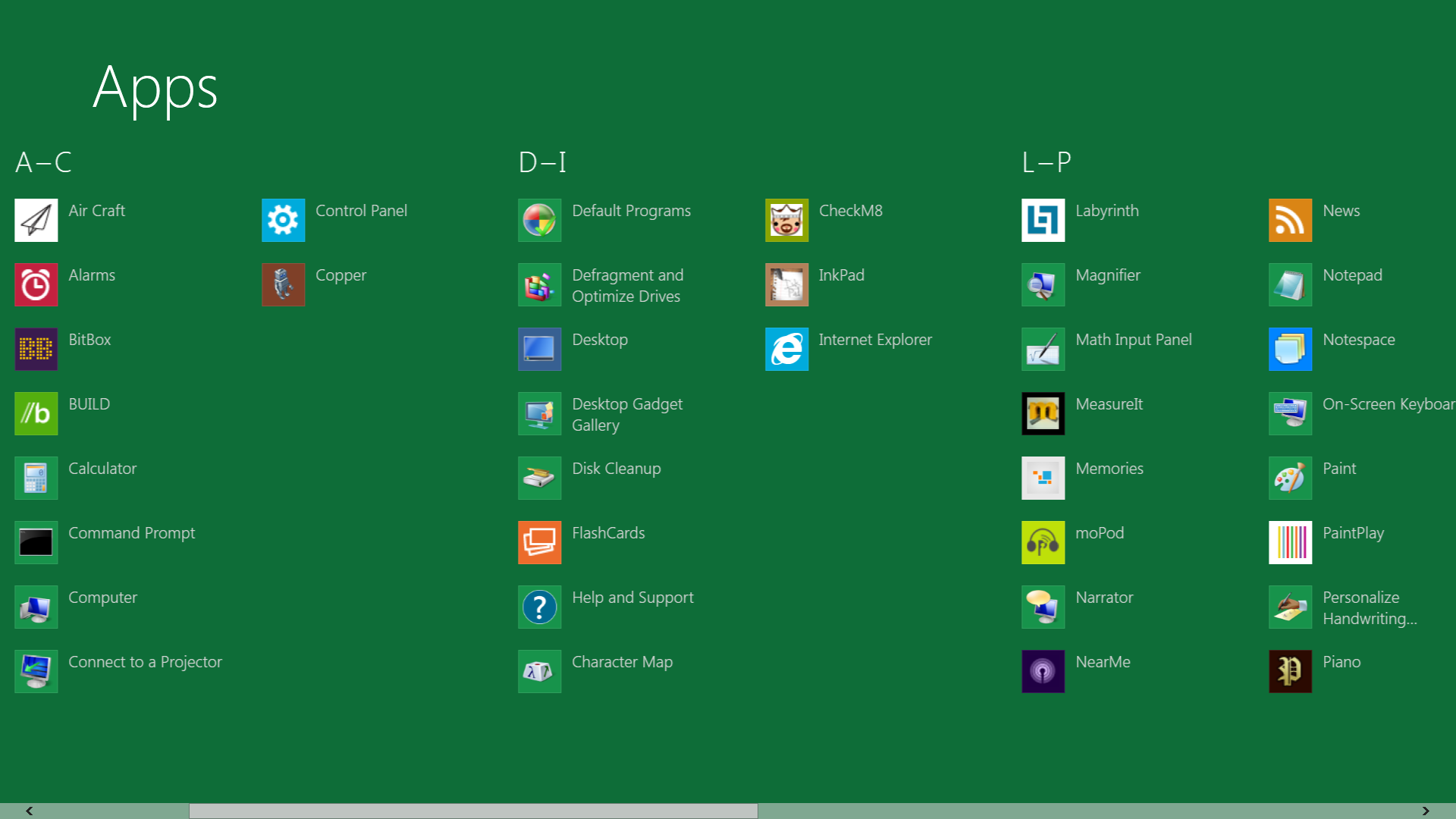Click the "Math Input Panel" text
1456x819 pixels.
point(1134,340)
